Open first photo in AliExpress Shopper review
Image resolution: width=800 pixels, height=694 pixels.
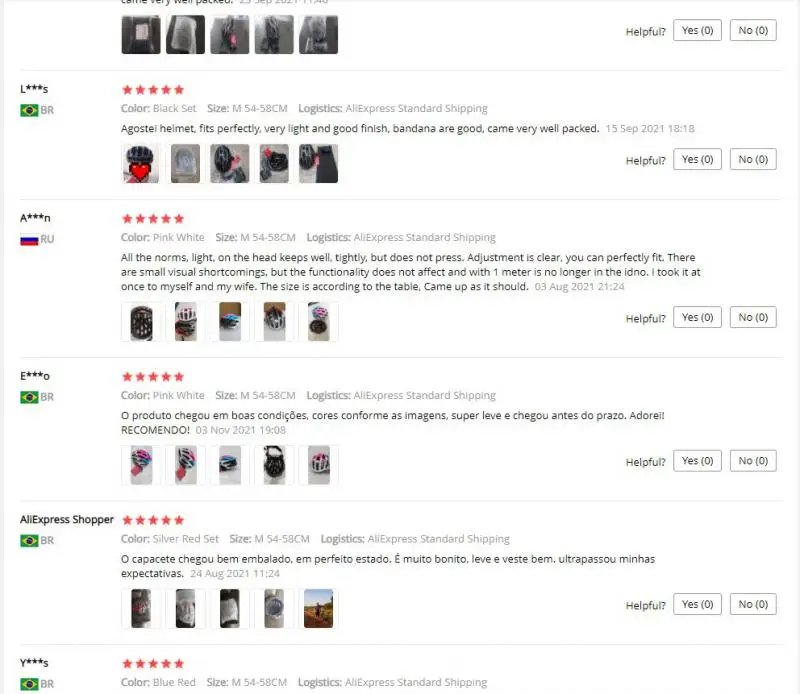141,608
